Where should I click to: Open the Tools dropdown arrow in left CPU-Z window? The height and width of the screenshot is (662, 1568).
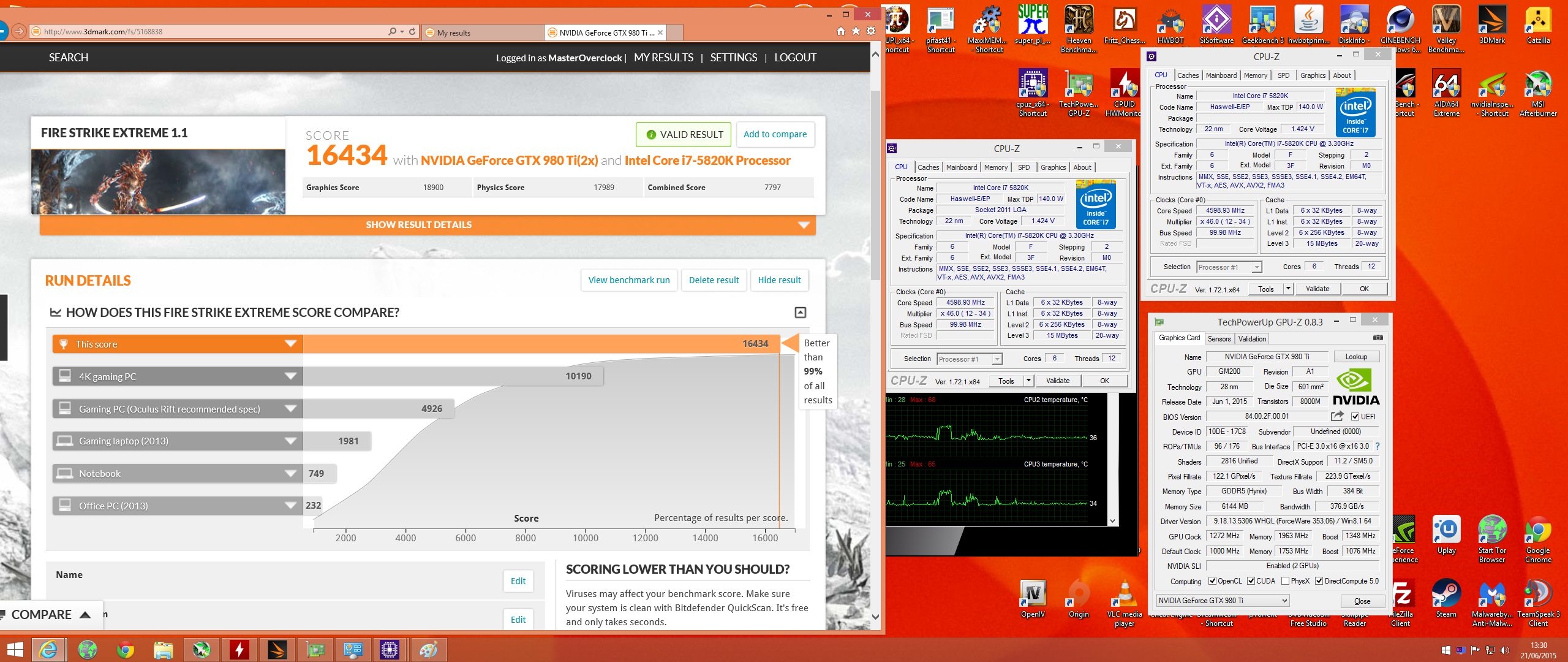coord(1028,381)
